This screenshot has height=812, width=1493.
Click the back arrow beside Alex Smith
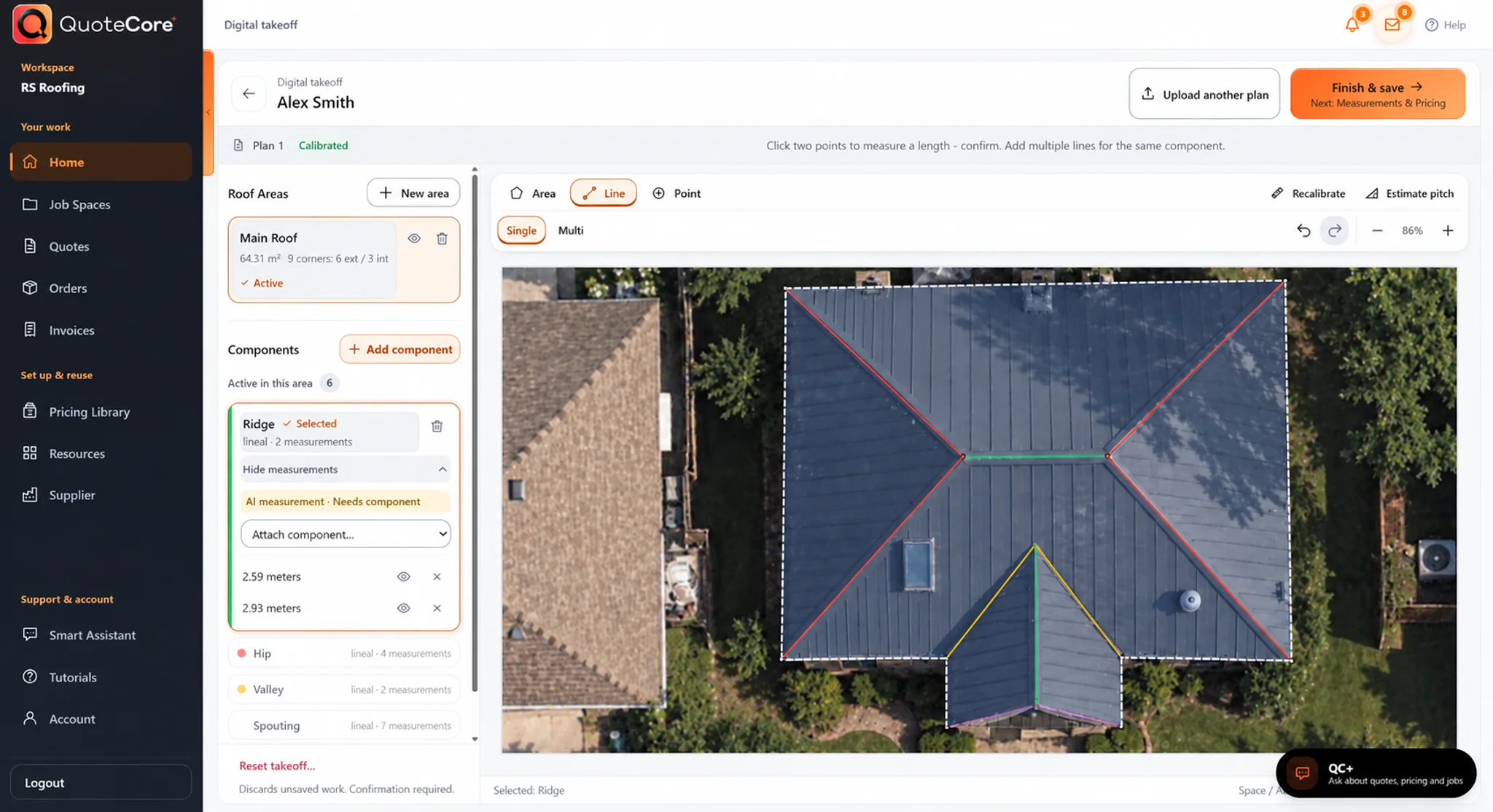click(249, 93)
